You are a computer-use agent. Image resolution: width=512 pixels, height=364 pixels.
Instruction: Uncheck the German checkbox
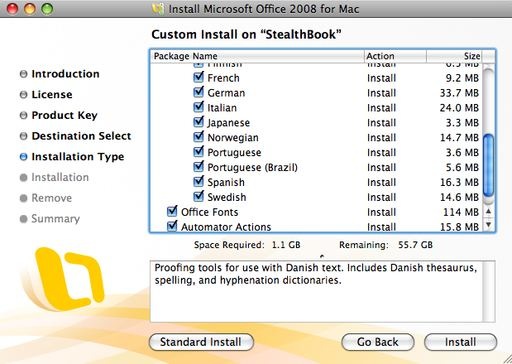point(199,92)
